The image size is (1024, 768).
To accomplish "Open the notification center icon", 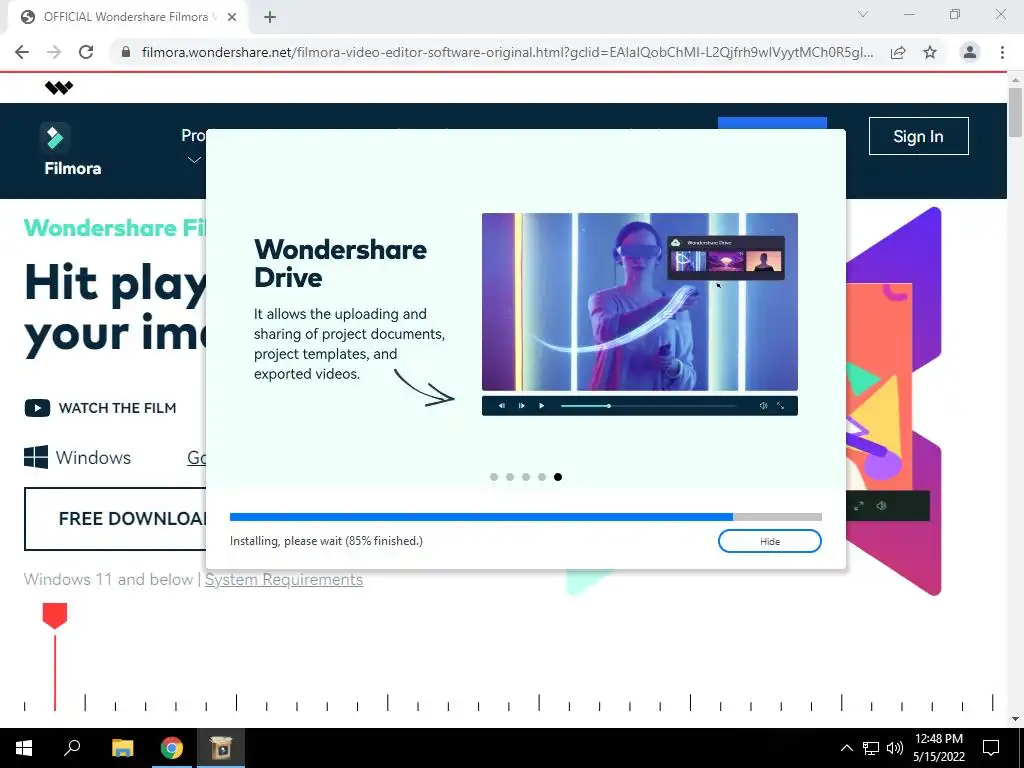I will 991,748.
